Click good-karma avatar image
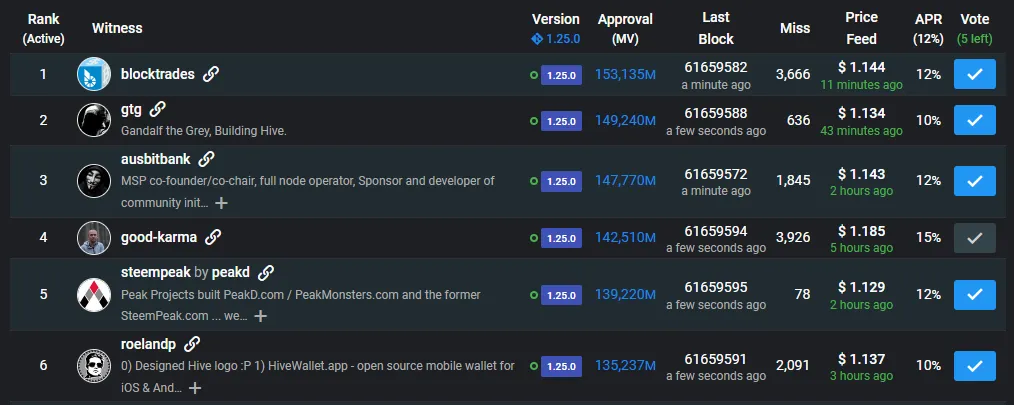 coord(94,237)
